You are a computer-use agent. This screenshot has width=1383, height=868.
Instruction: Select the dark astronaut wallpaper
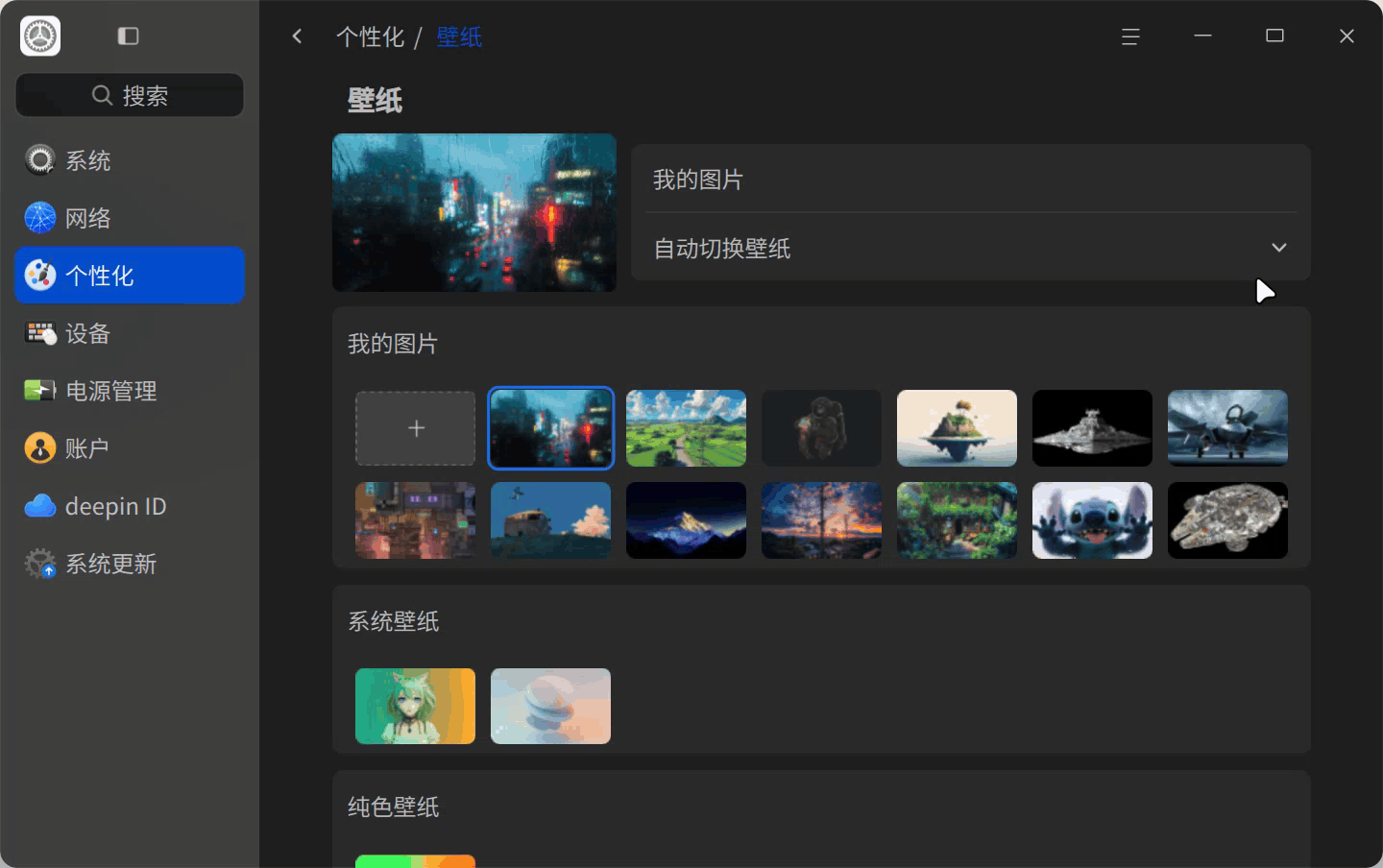(x=821, y=428)
